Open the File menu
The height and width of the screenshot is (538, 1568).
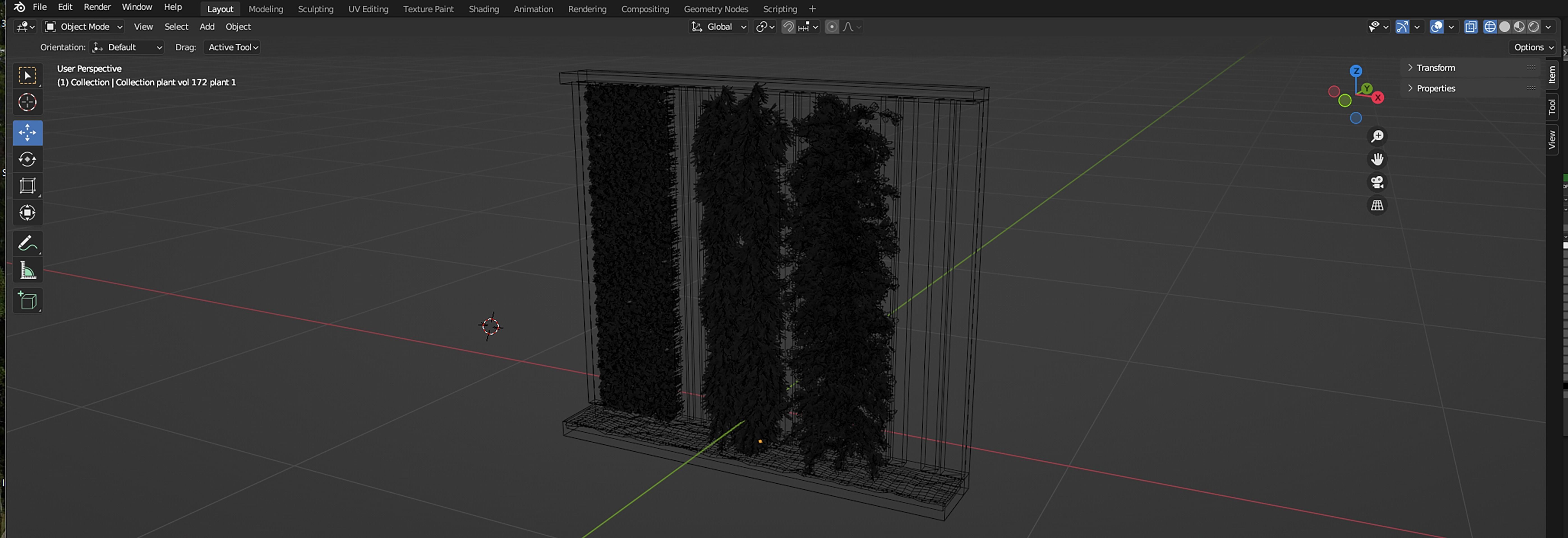click(x=40, y=7)
